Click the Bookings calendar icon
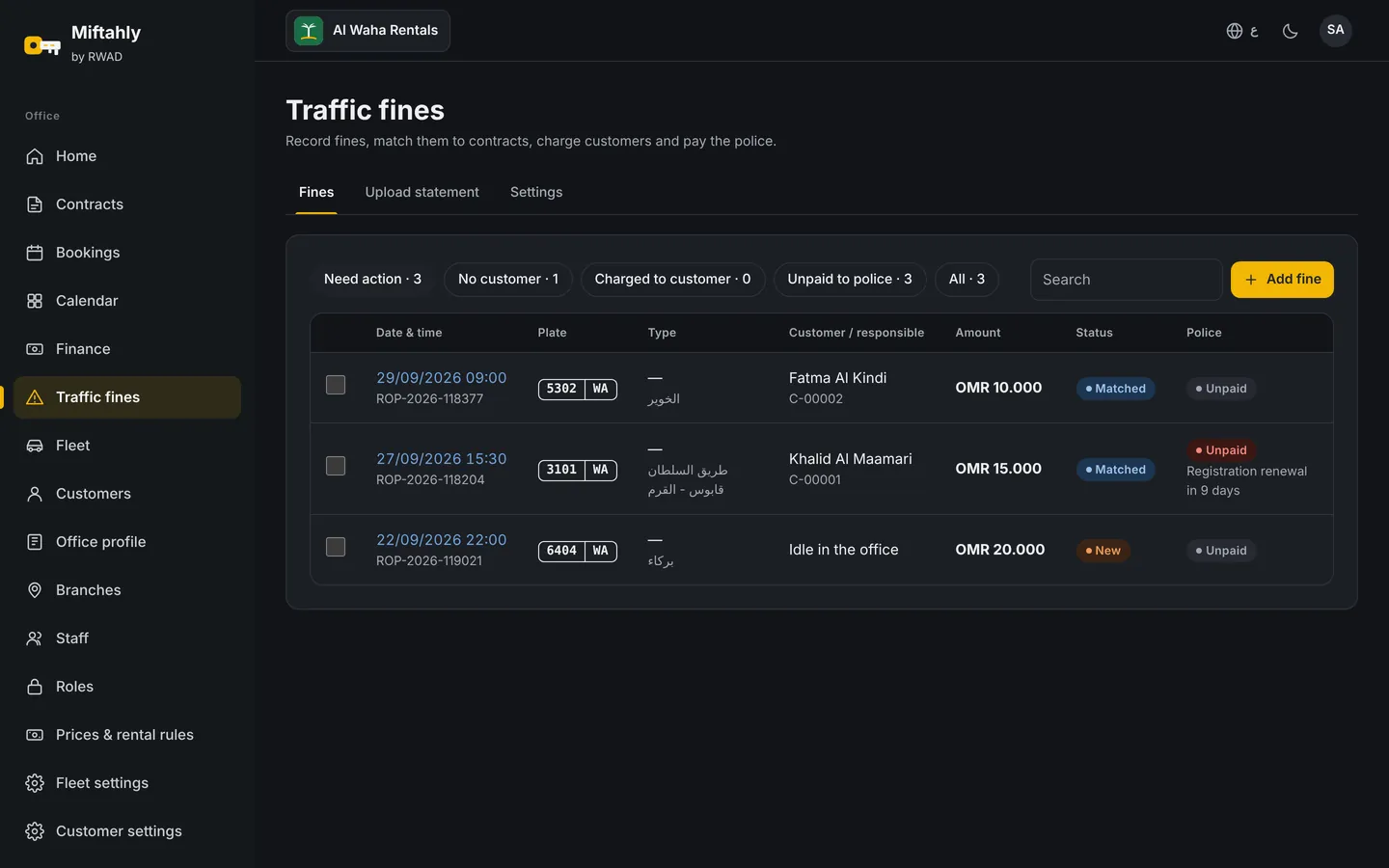Screen dimensions: 1389x868 [35, 253]
